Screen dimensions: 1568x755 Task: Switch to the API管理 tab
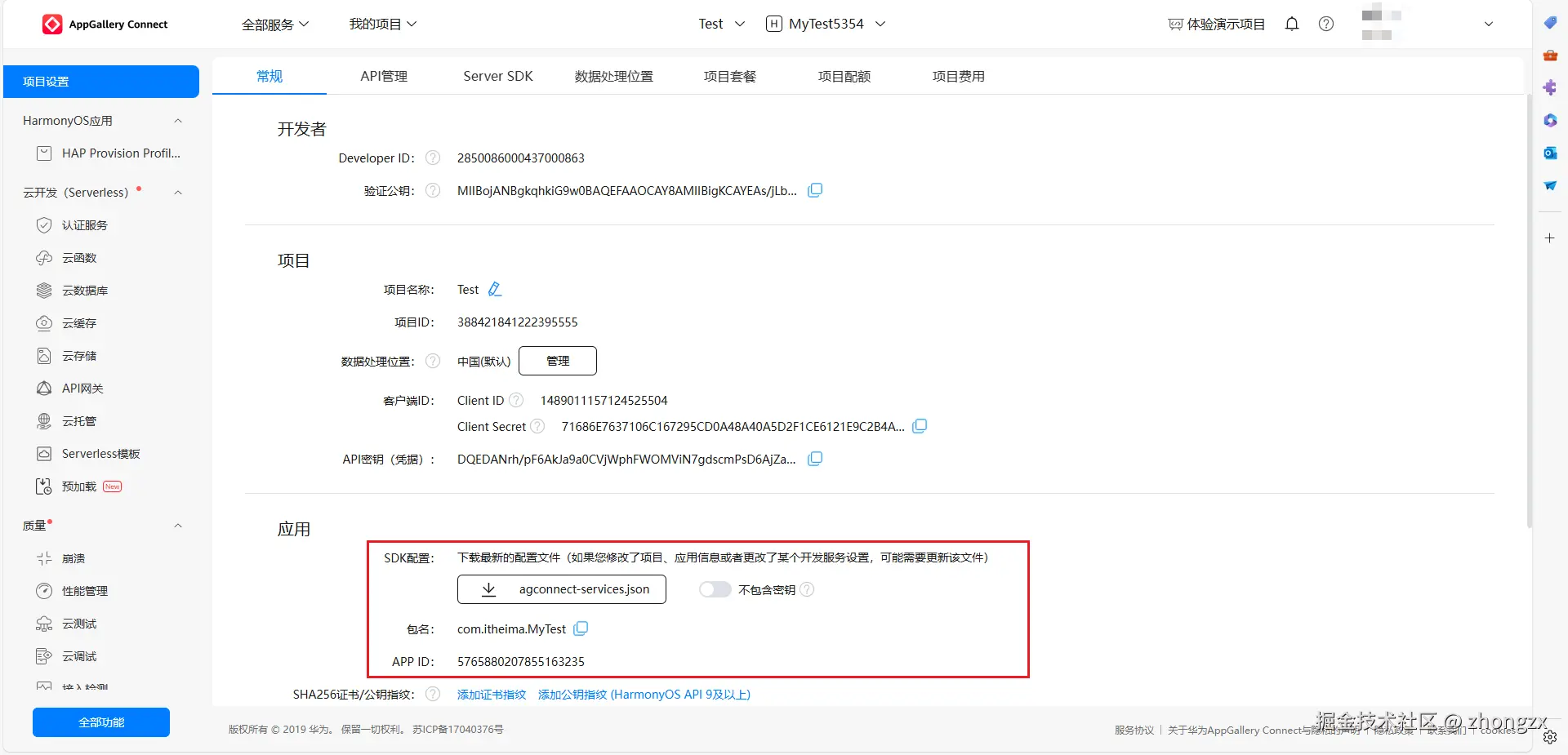click(x=384, y=76)
